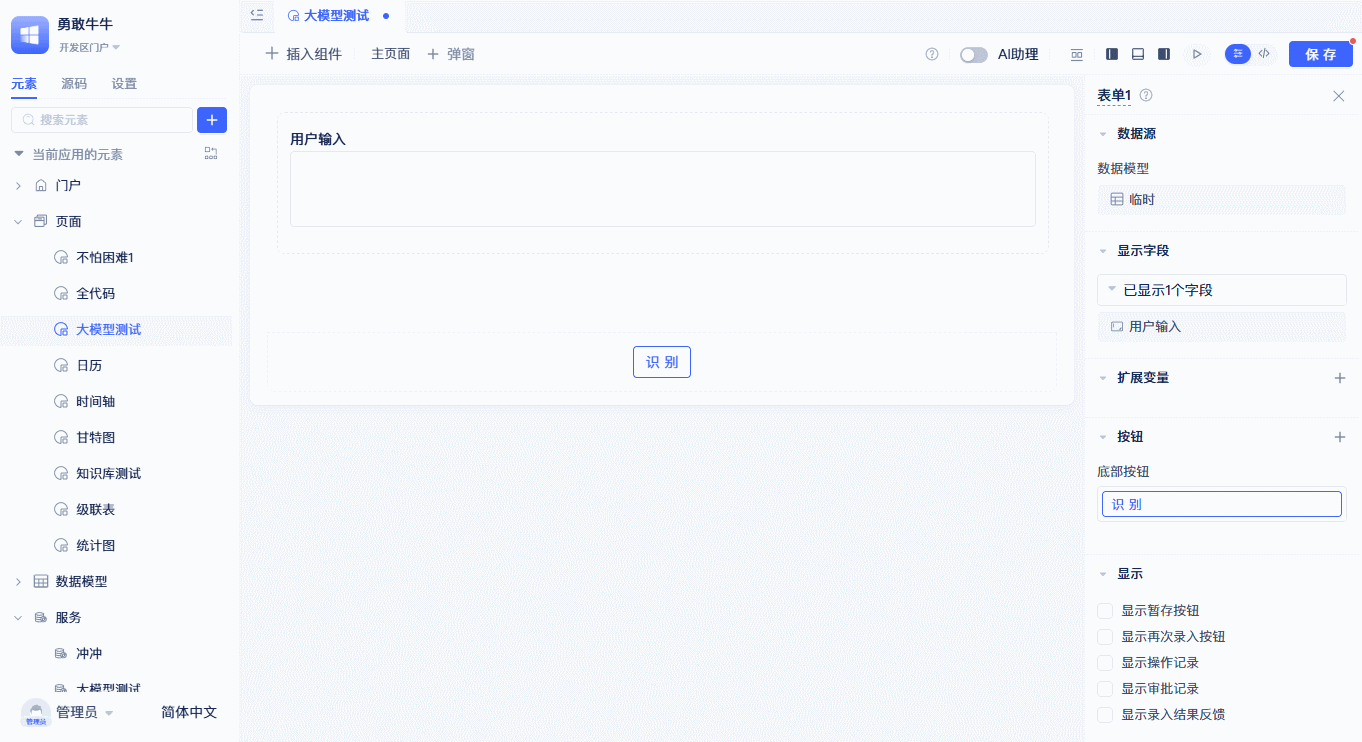Image resolution: width=1362 pixels, height=742 pixels.
Task: Add a button with 按钮 plus icon
Action: pos(1340,437)
